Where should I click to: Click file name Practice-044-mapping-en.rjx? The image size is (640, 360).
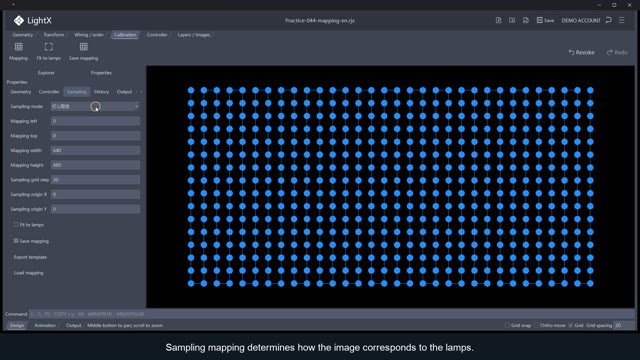[320, 20]
